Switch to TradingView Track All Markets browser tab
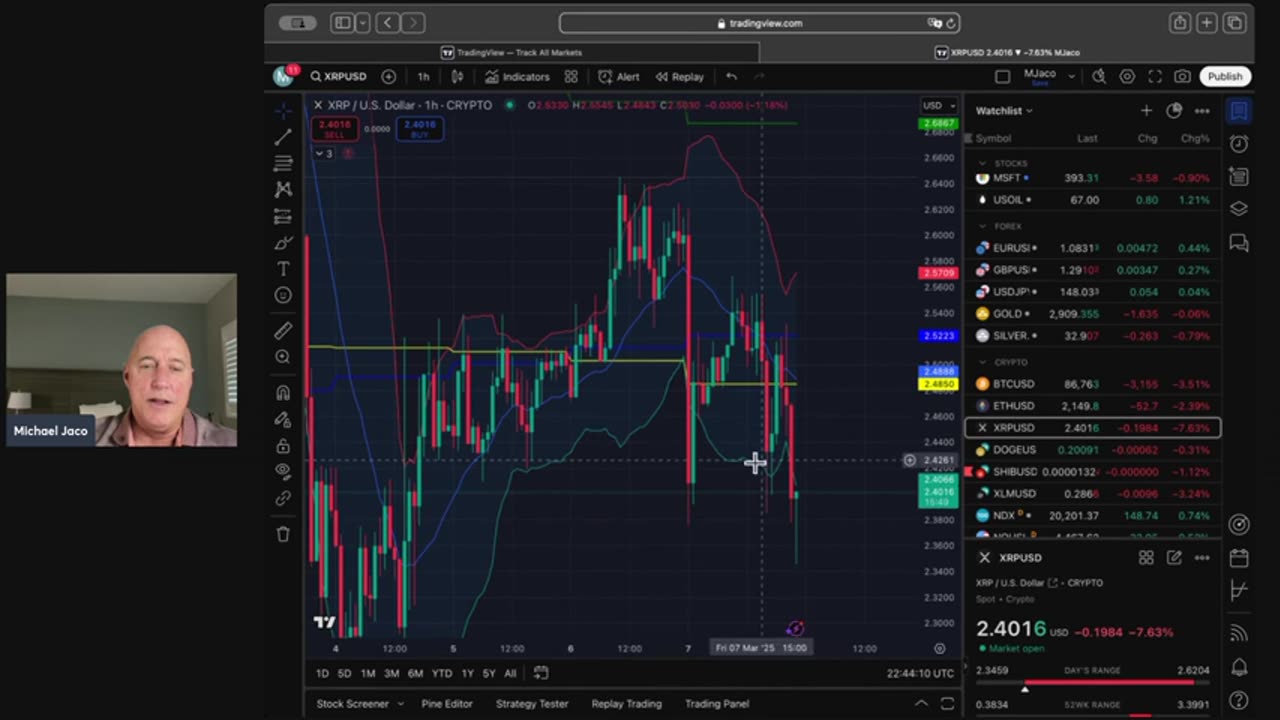Viewport: 1280px width, 720px height. (512, 52)
